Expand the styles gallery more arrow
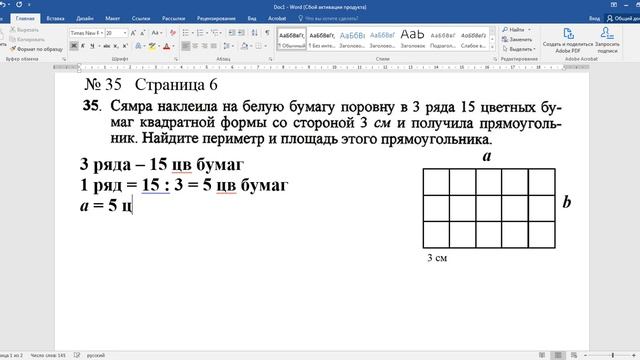 tap(493, 48)
